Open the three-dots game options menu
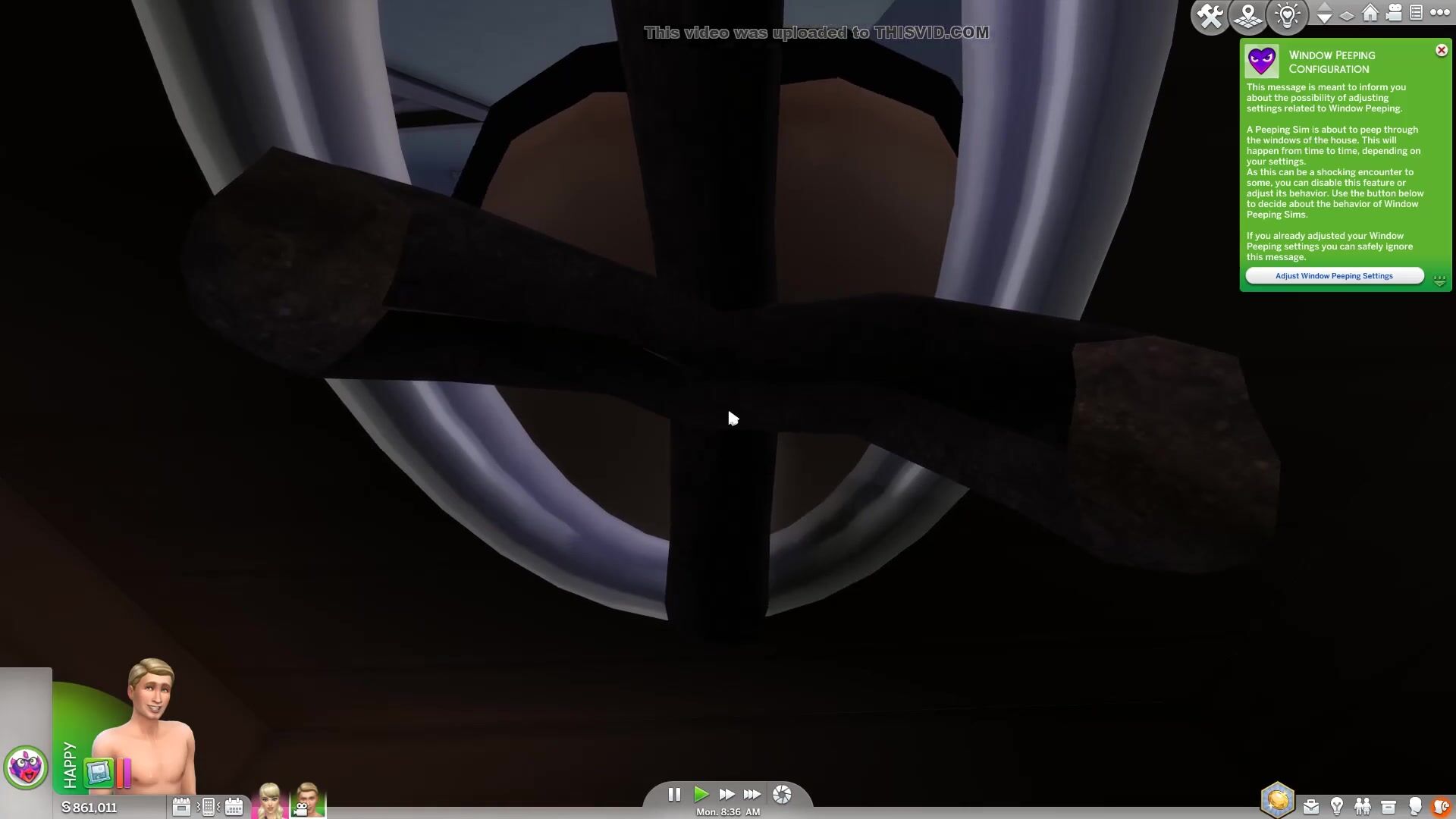The width and height of the screenshot is (1456, 819). 1439,13
